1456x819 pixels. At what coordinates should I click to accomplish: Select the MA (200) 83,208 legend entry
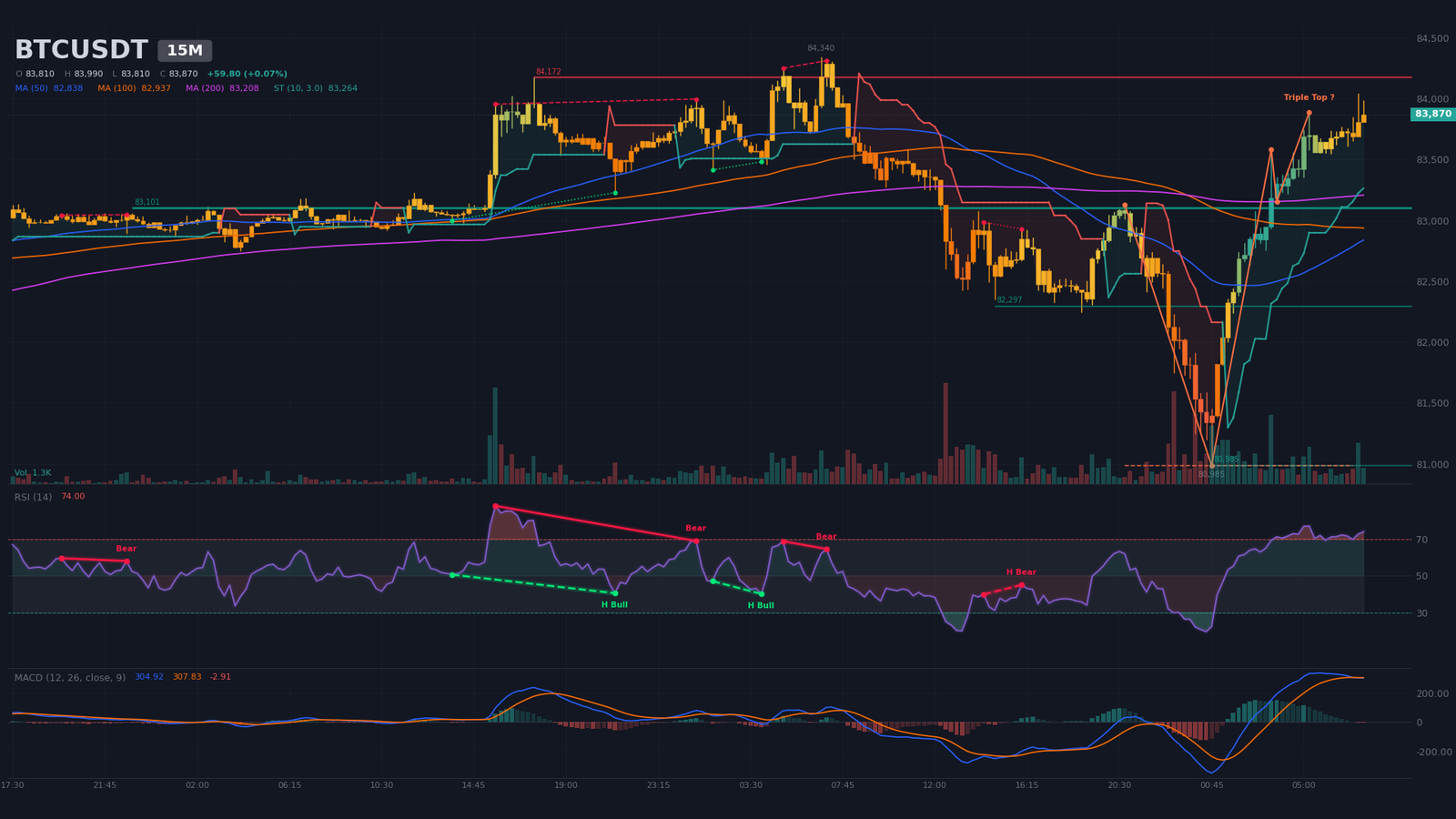coord(222,88)
